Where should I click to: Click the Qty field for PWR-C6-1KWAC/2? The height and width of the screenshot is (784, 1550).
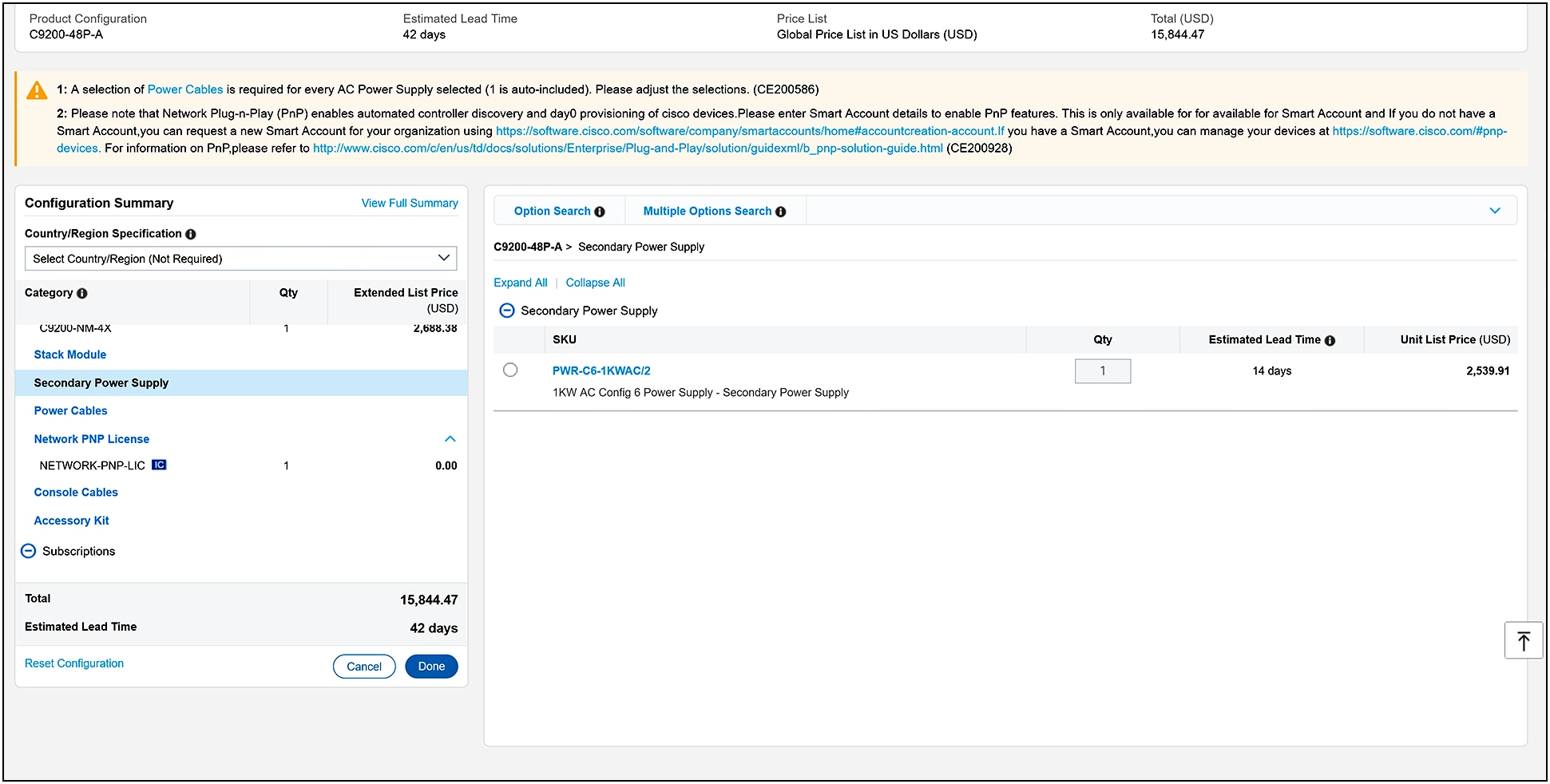(1103, 371)
